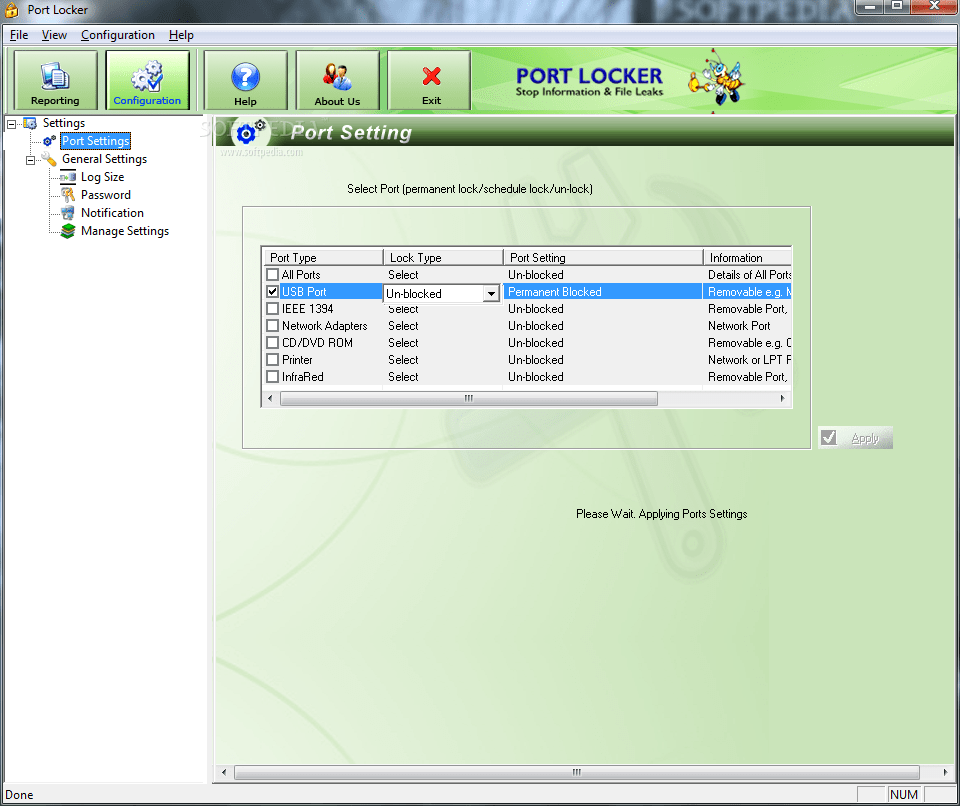Image resolution: width=960 pixels, height=806 pixels.
Task: Enable the All Ports checkbox
Action: (x=272, y=274)
